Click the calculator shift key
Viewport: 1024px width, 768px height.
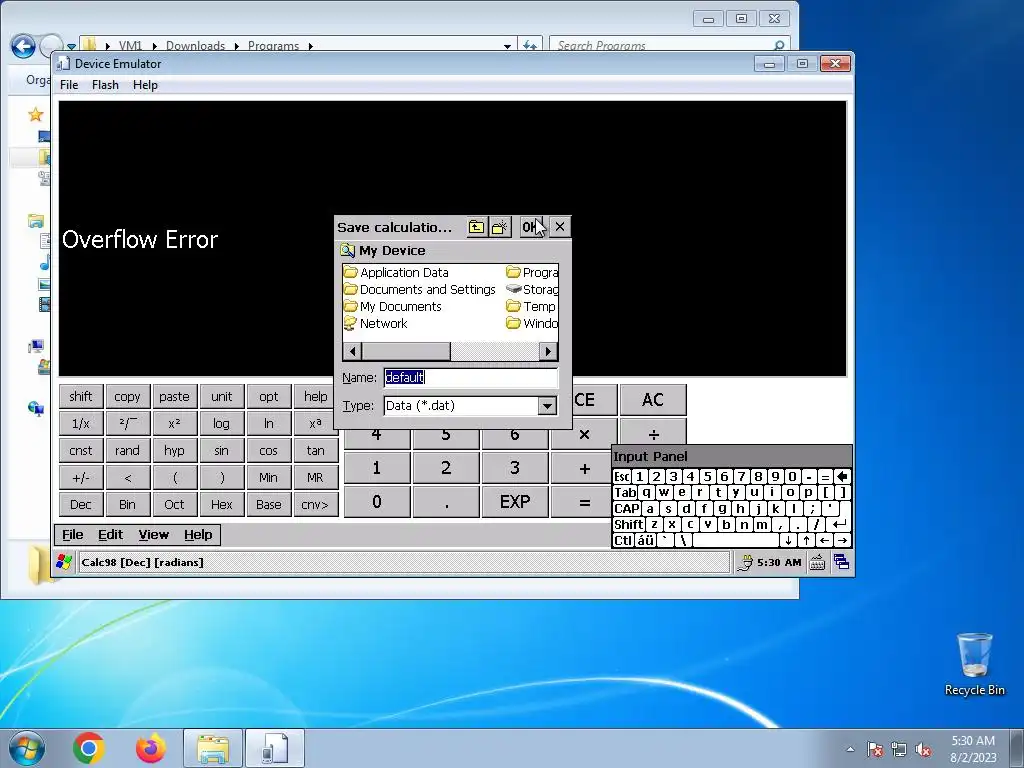(80, 396)
